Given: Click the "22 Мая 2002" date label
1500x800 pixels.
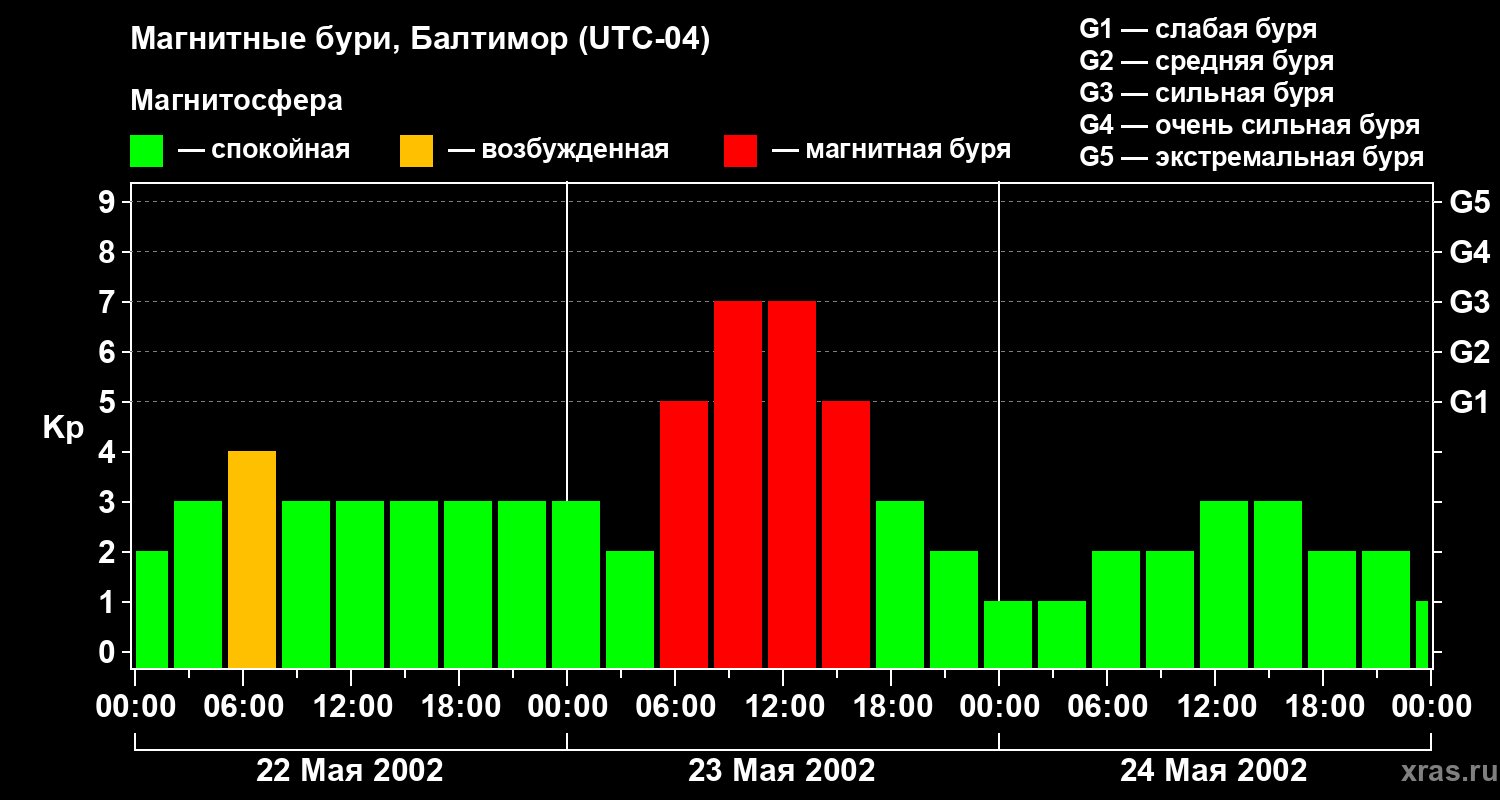Looking at the screenshot, I should tap(350, 770).
